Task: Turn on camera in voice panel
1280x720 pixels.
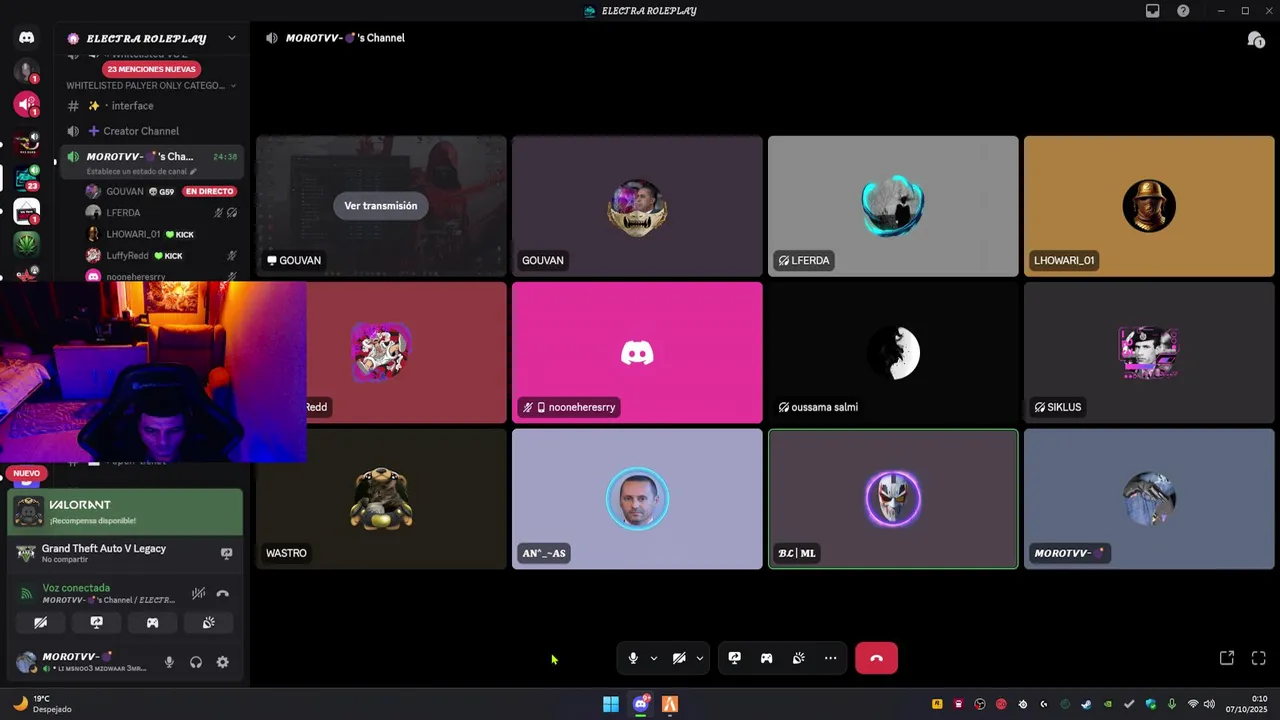Action: pos(40,622)
